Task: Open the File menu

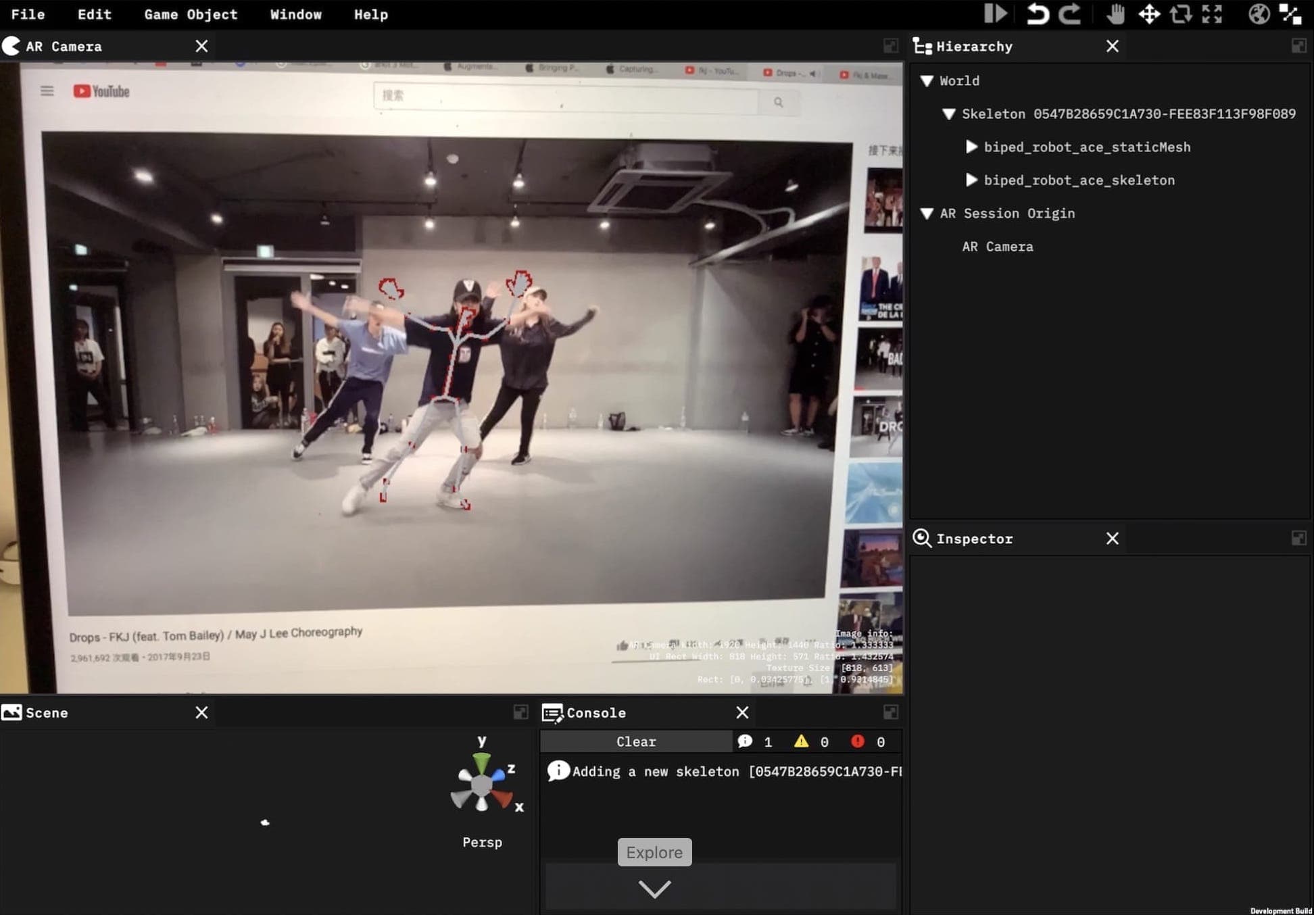Action: point(28,14)
